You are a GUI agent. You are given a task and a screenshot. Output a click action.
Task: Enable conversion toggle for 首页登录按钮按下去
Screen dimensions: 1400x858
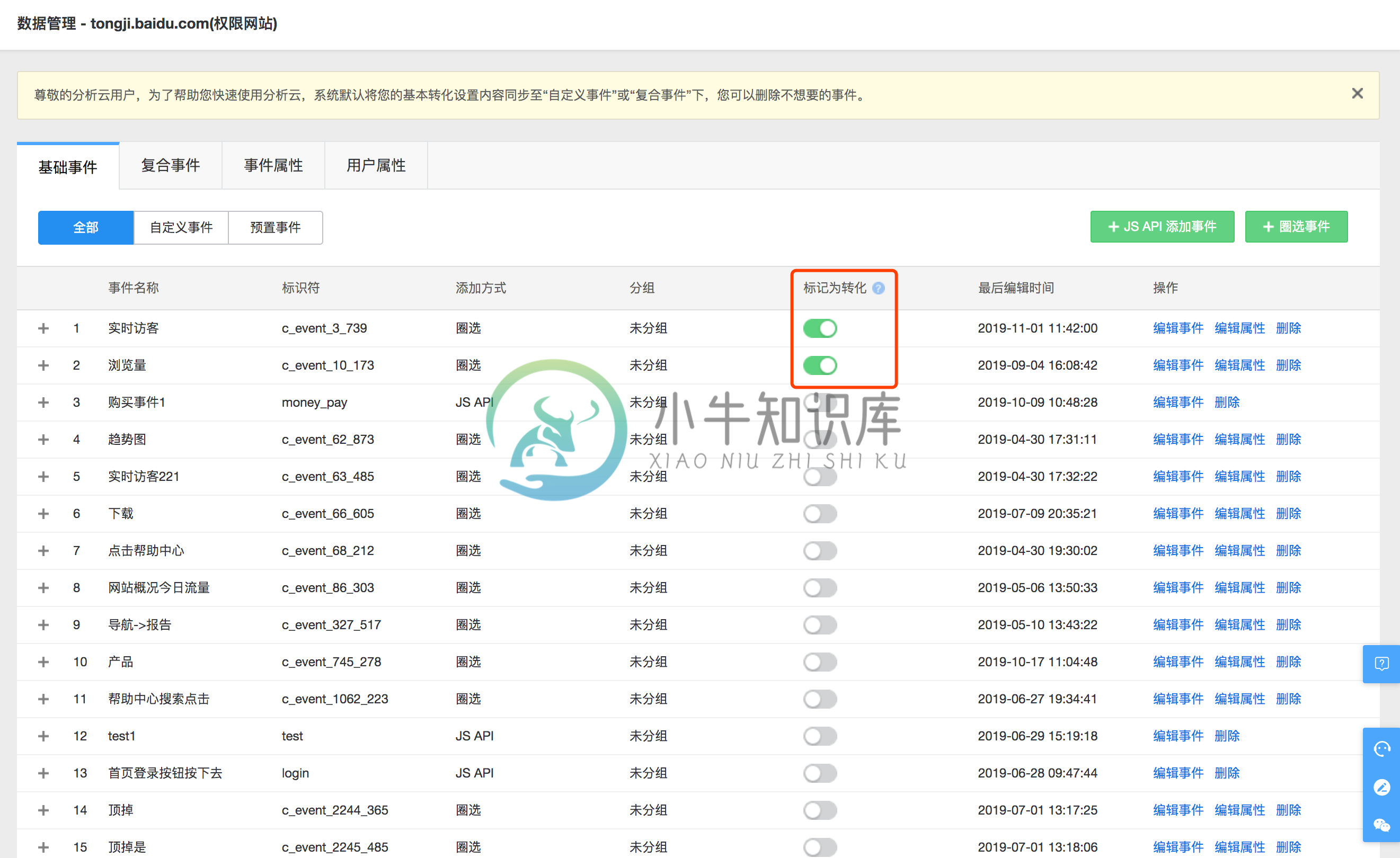820,773
